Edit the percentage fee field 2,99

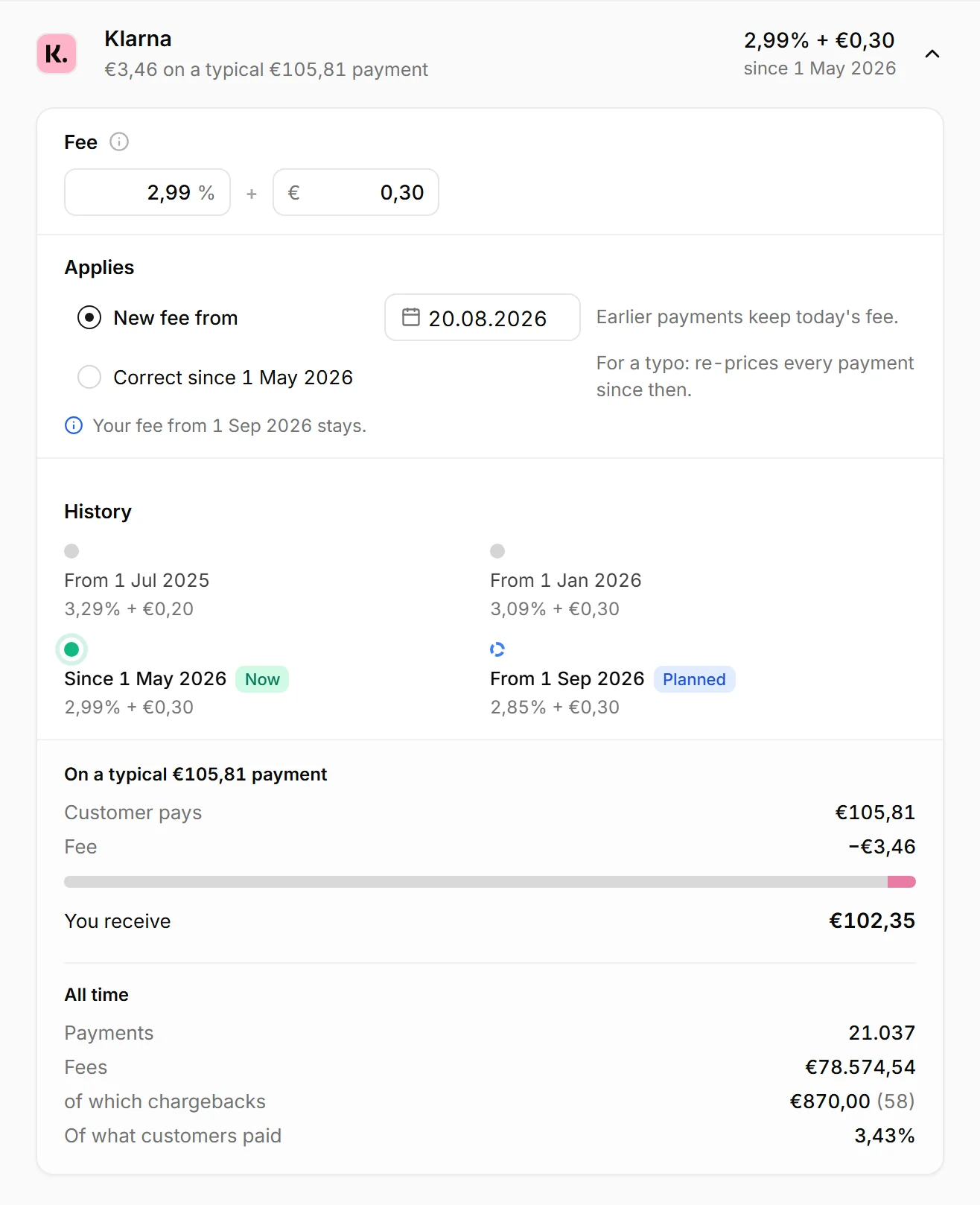click(x=147, y=192)
